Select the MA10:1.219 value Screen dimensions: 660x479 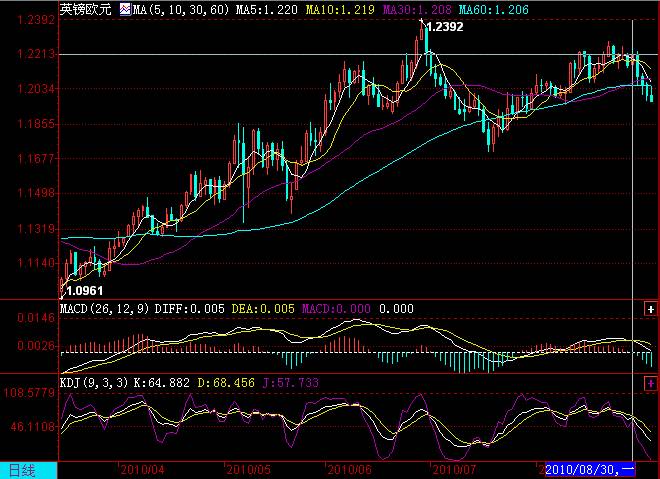tap(340, 10)
